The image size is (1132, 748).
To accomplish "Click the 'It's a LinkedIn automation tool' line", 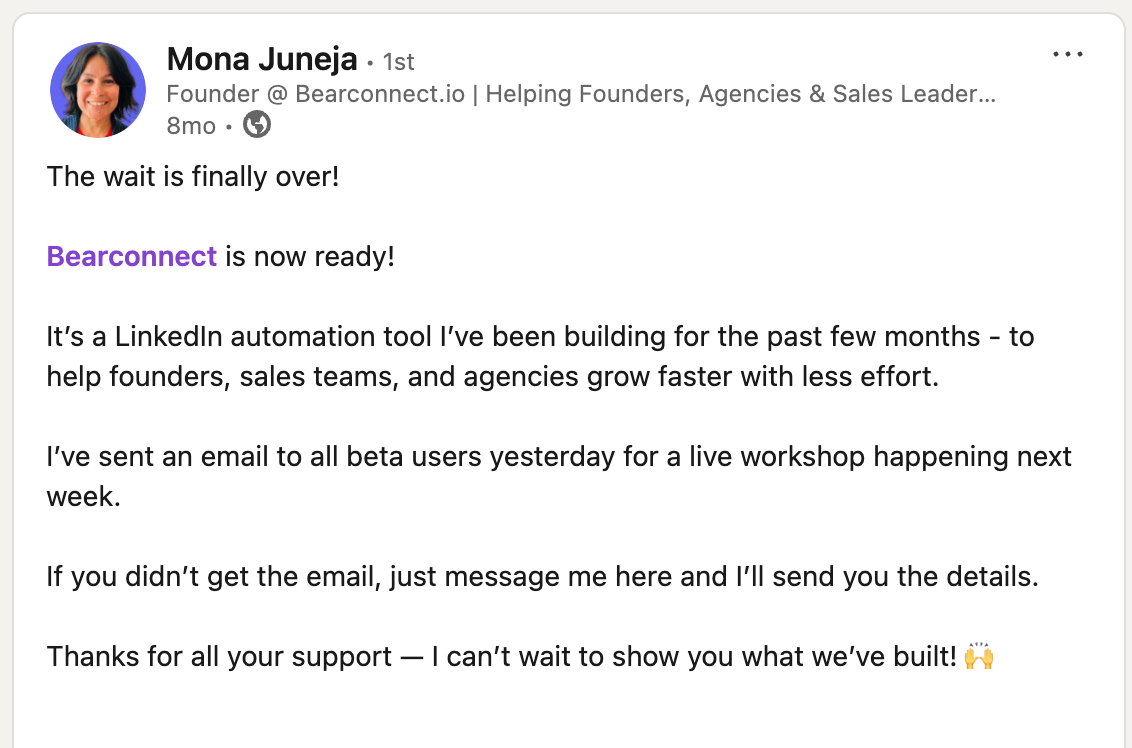I will coord(400,337).
